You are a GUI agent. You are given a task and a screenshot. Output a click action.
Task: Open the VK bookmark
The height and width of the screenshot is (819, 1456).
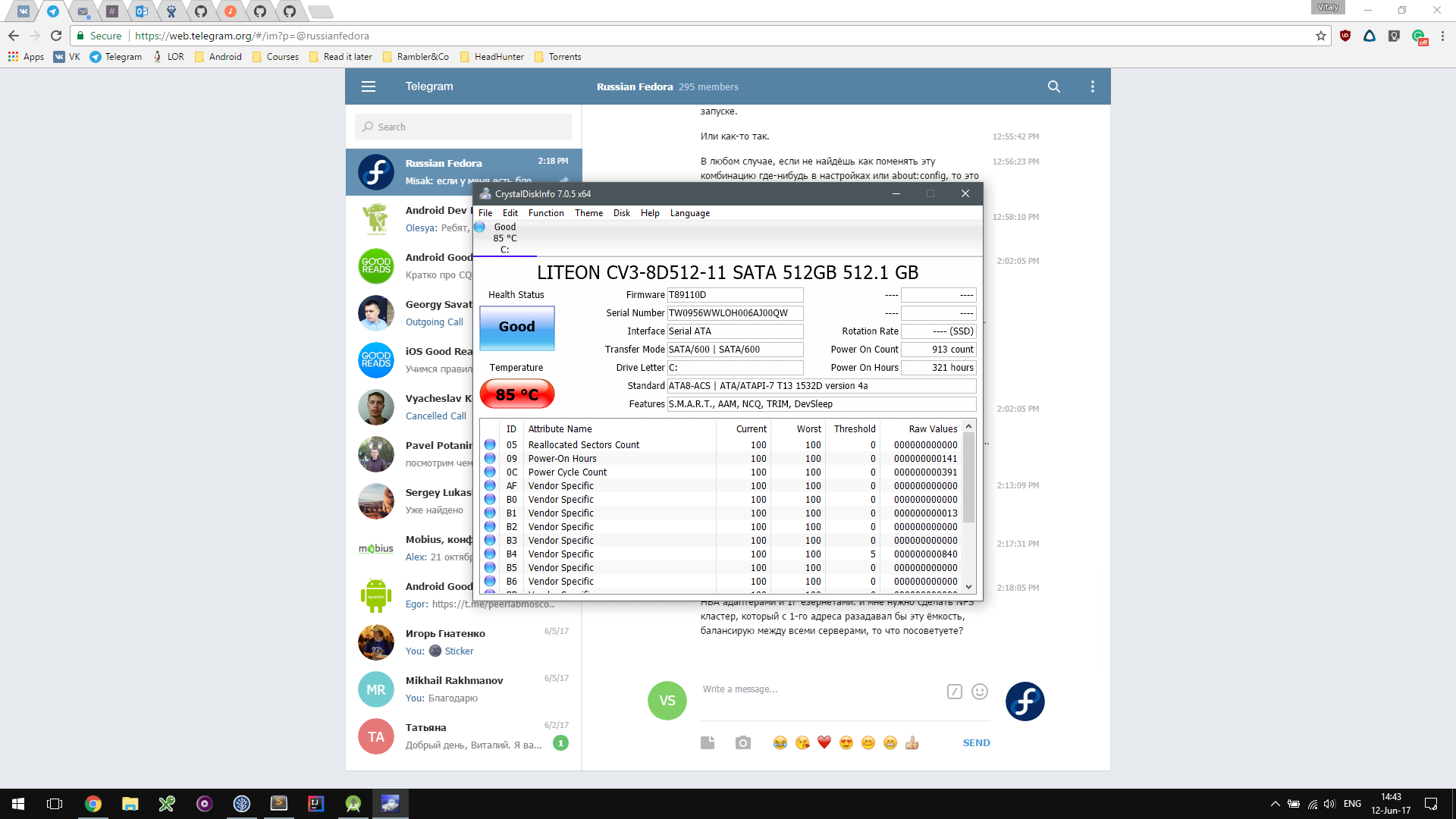click(67, 57)
